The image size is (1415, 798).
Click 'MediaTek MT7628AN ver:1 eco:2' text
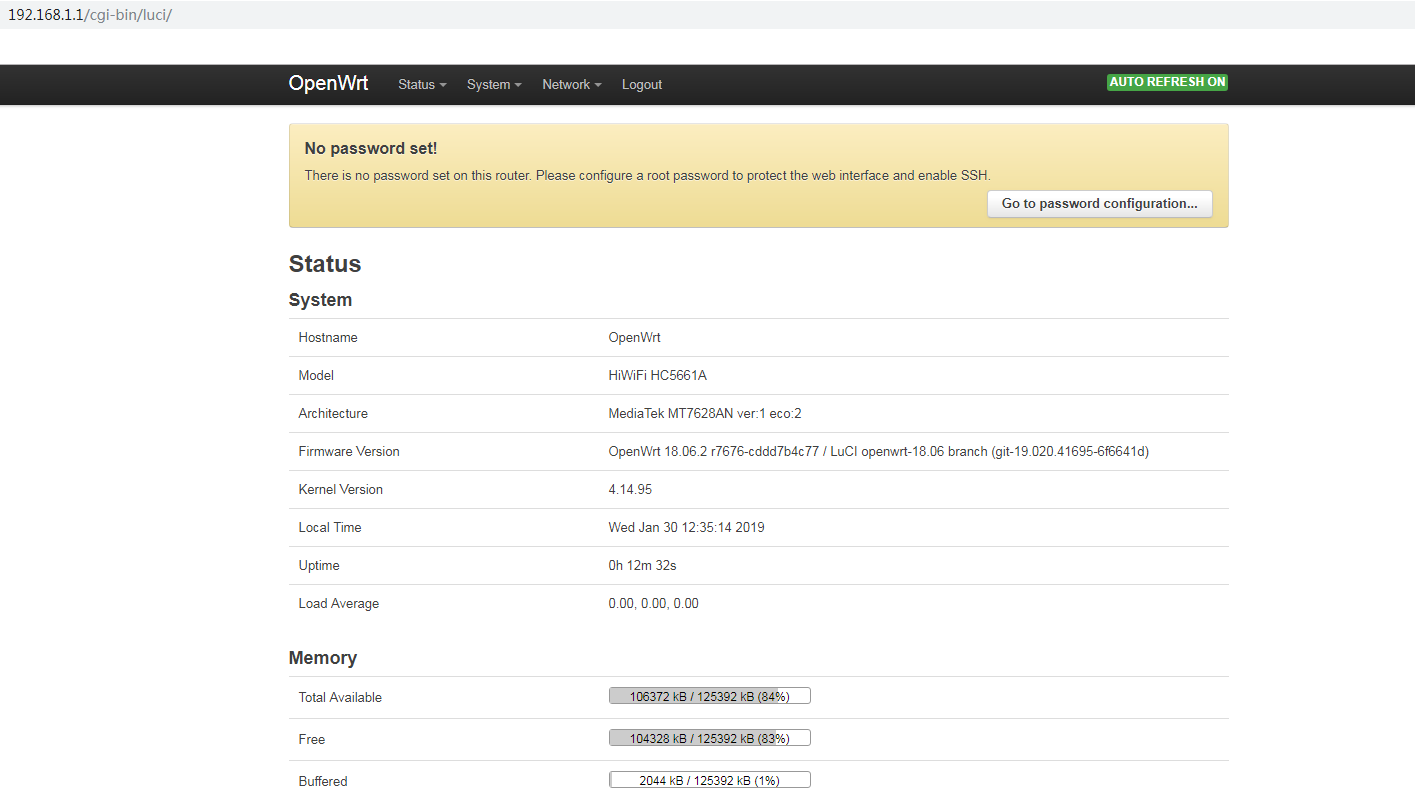tap(705, 414)
